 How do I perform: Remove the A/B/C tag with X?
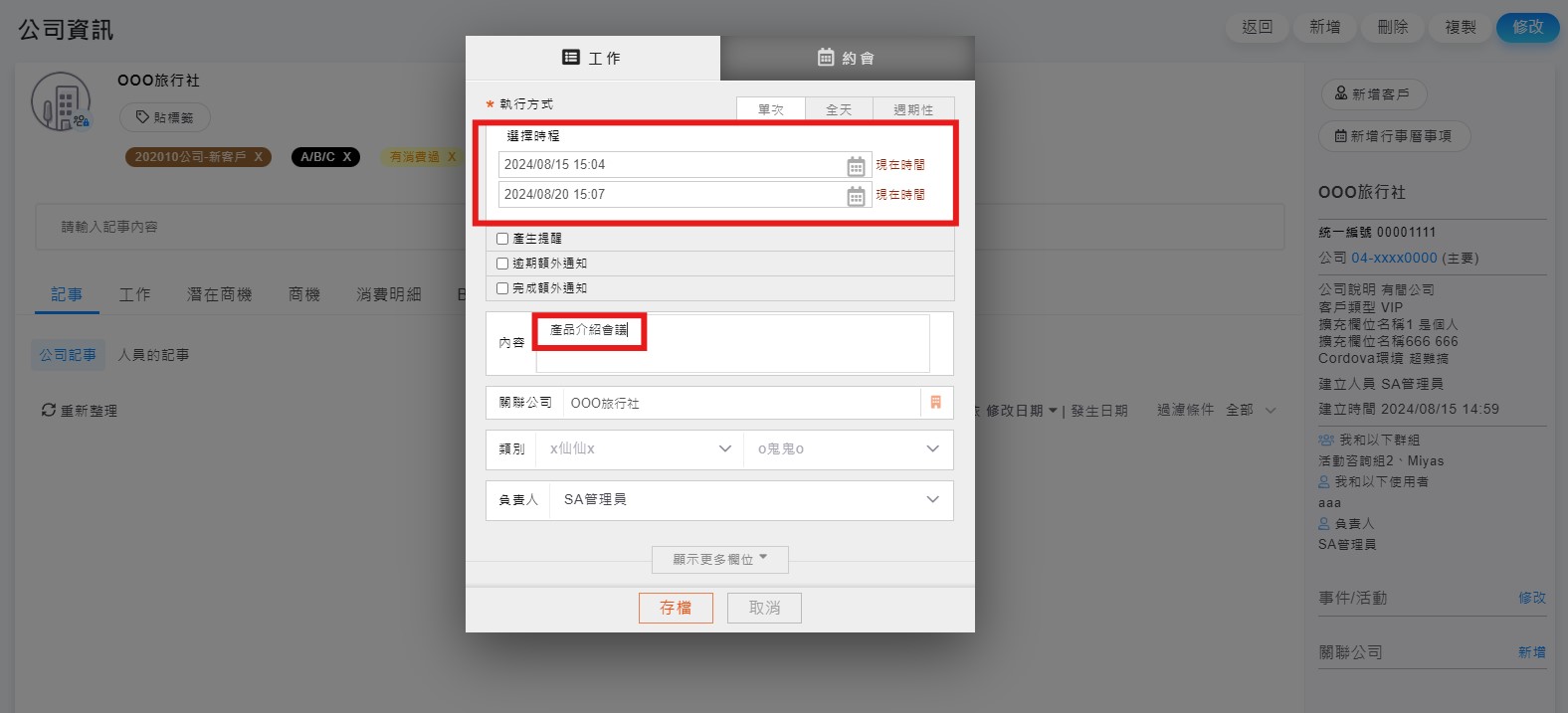click(347, 157)
